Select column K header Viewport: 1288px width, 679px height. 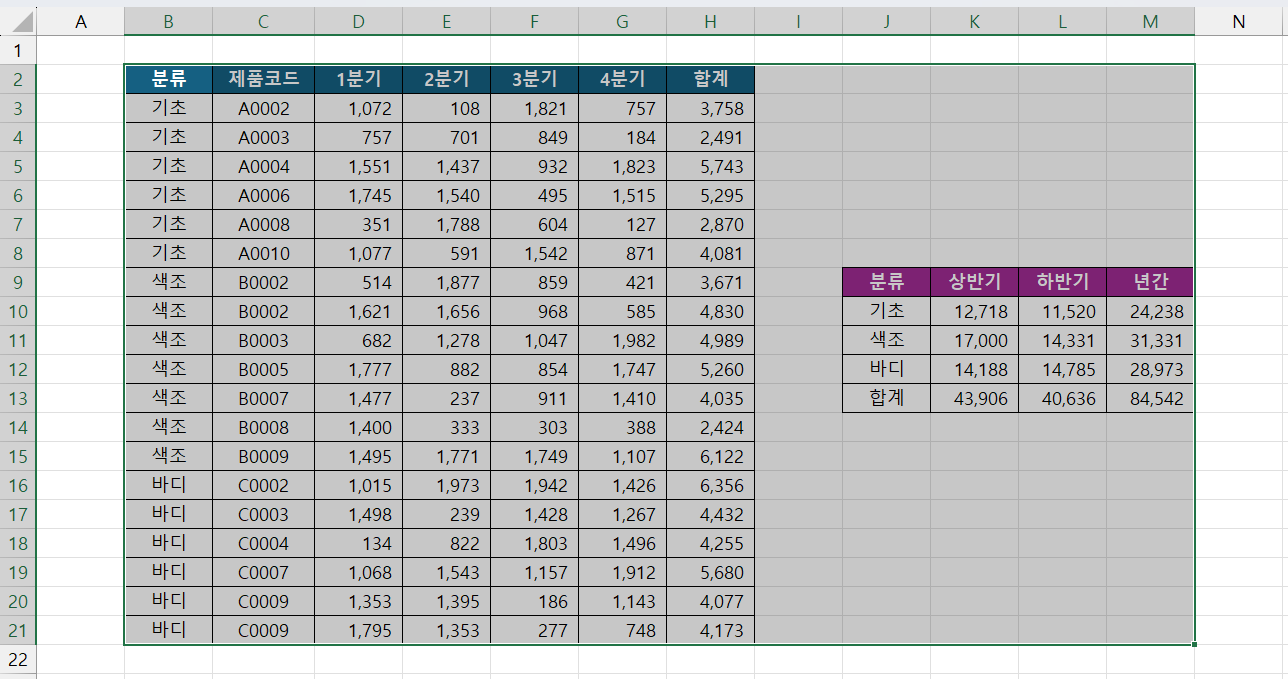pyautogui.click(x=974, y=21)
